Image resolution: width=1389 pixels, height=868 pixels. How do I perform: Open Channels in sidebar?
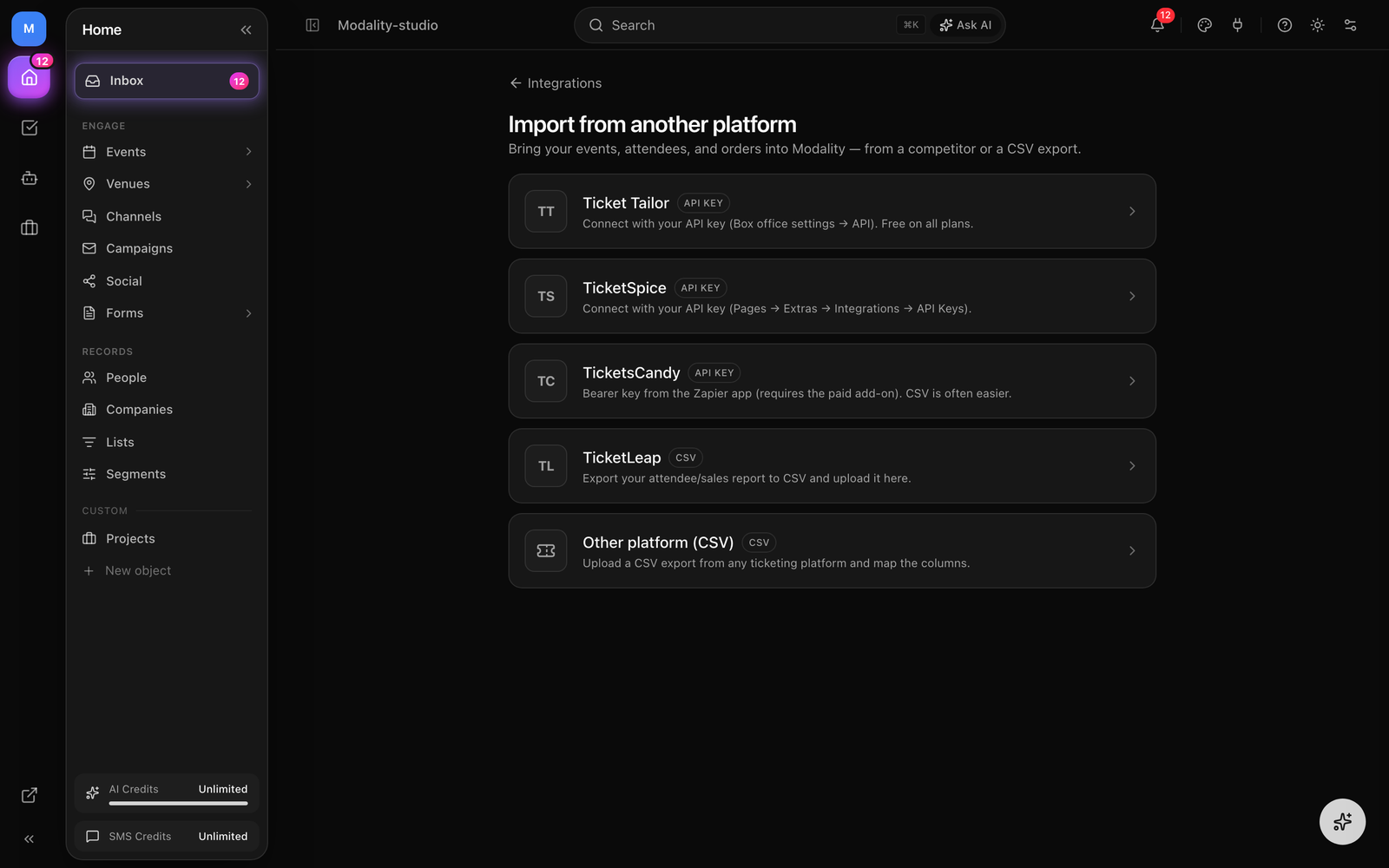tap(167, 216)
